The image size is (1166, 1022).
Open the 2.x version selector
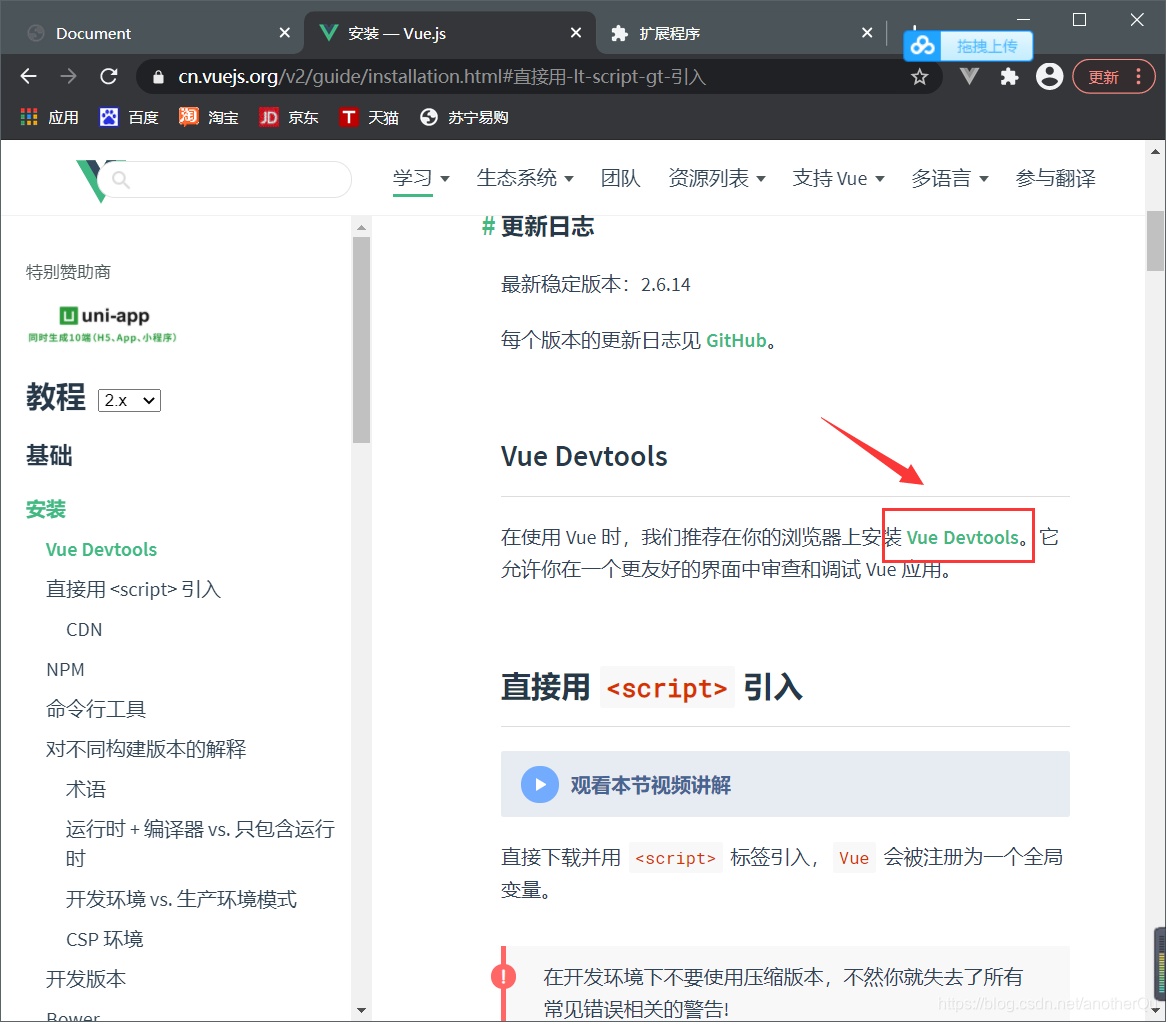[x=129, y=400]
